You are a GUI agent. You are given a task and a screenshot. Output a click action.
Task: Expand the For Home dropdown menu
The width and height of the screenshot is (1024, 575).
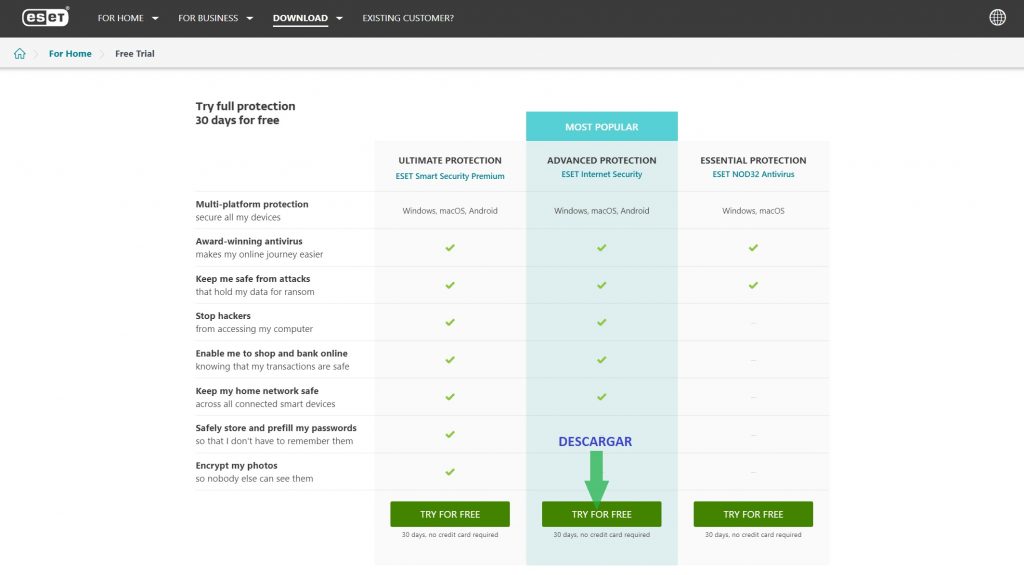(x=127, y=18)
